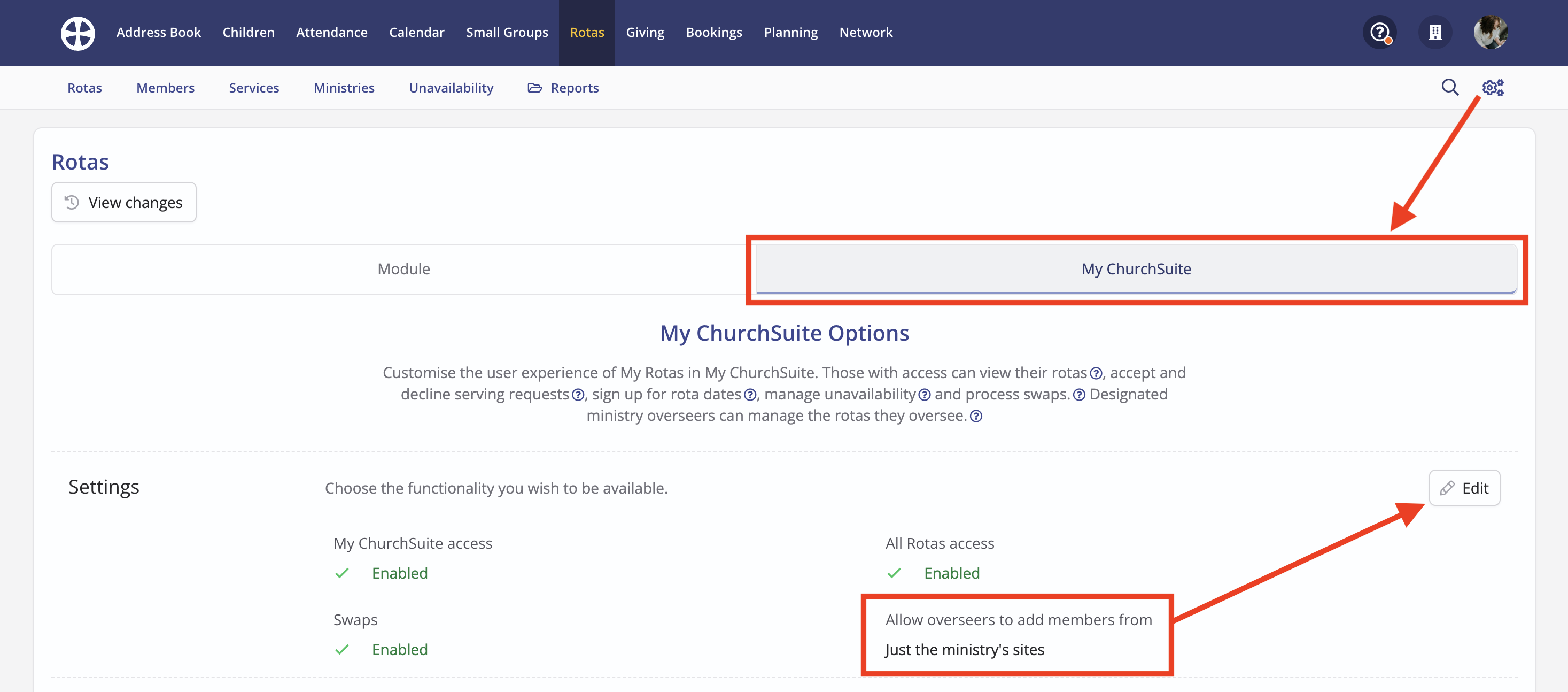Viewport: 1568px width, 692px height.
Task: Open Small Groups module
Action: [x=507, y=32]
